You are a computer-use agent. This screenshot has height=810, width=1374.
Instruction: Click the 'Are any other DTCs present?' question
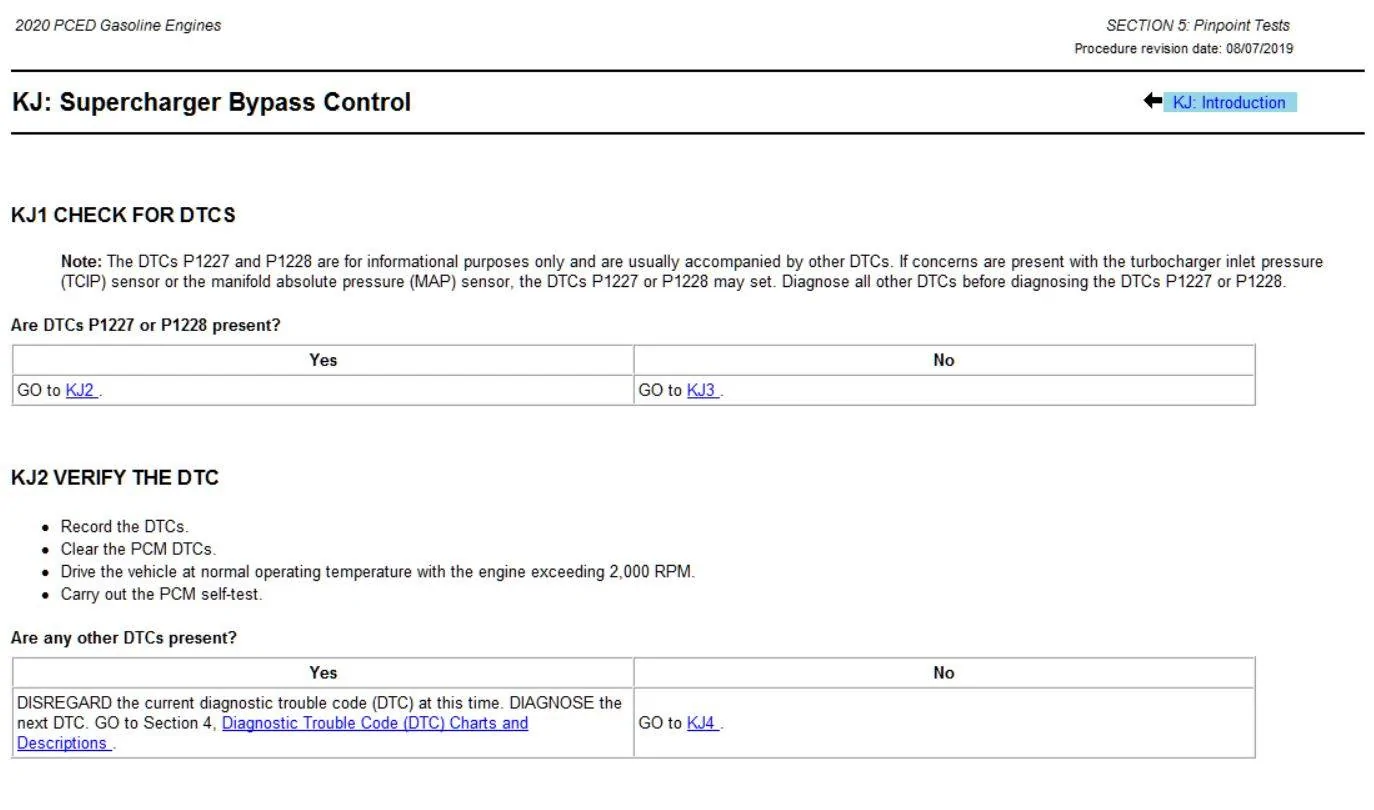pos(124,638)
